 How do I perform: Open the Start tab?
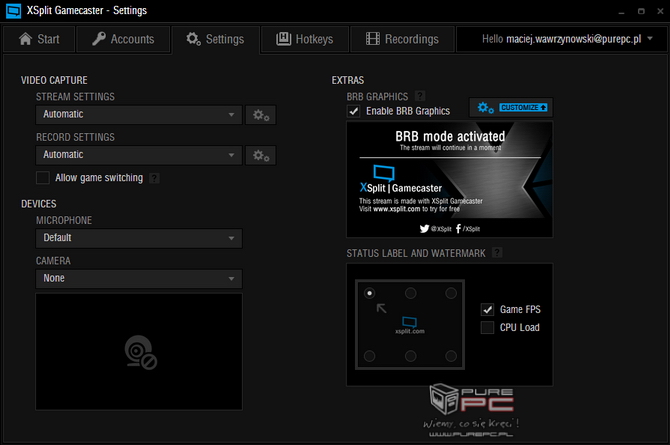(x=39, y=39)
